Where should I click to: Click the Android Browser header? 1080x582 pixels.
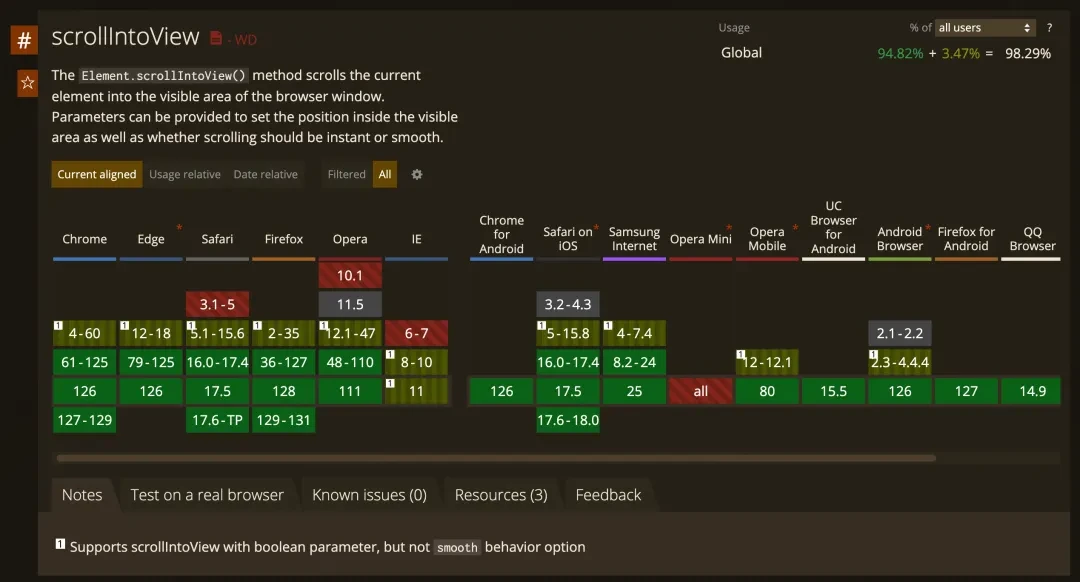coord(900,239)
